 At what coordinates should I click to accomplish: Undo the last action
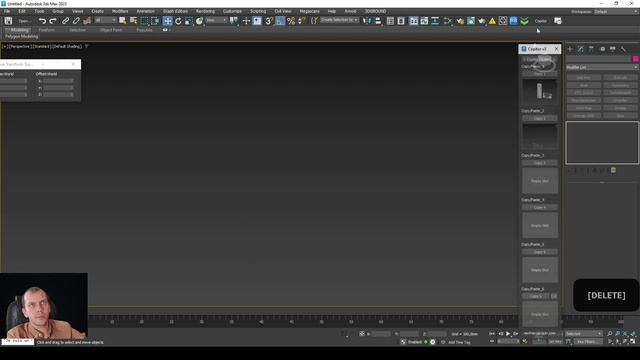pyautogui.click(x=42, y=21)
